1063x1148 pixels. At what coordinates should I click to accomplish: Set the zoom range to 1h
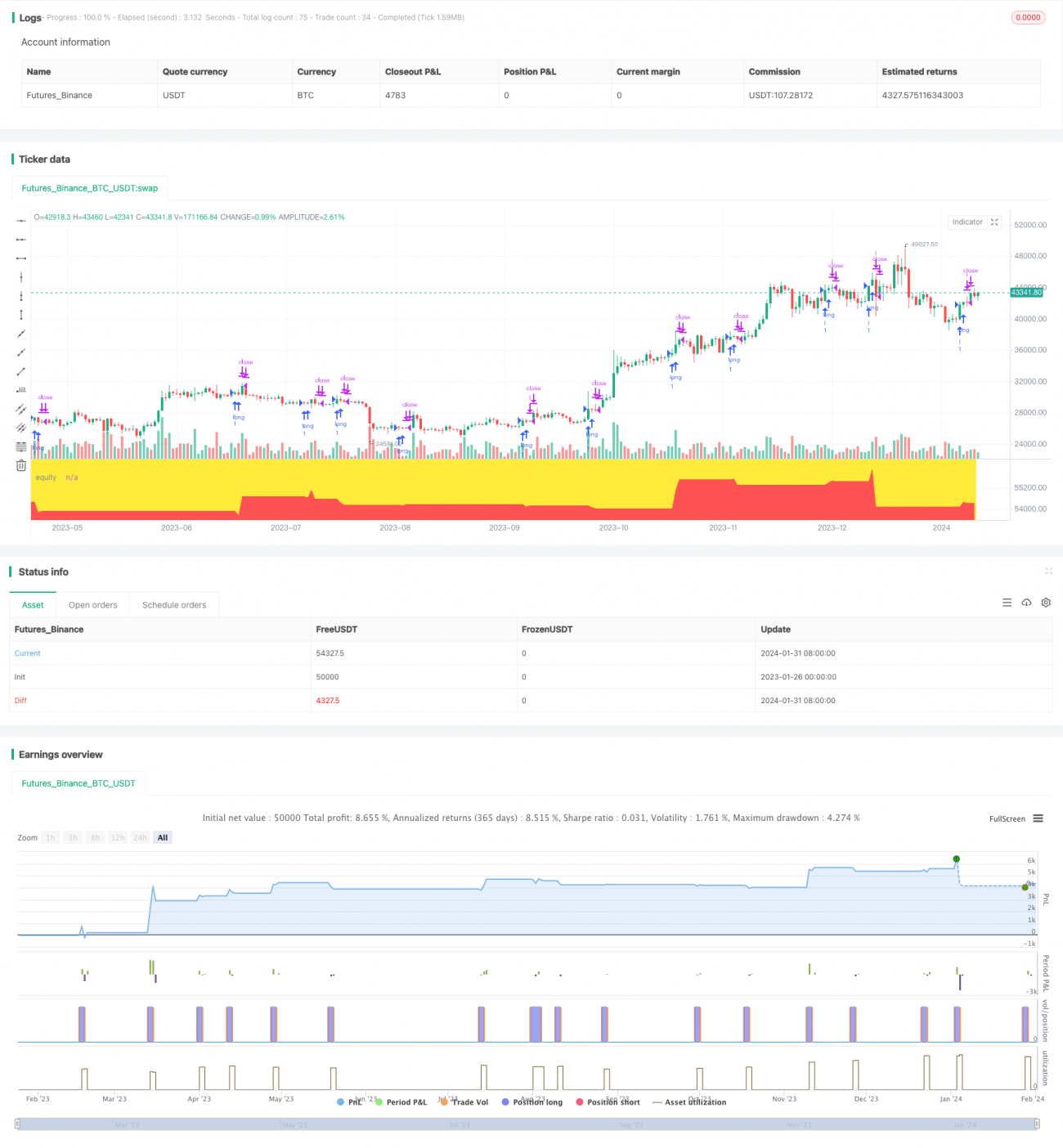[51, 837]
